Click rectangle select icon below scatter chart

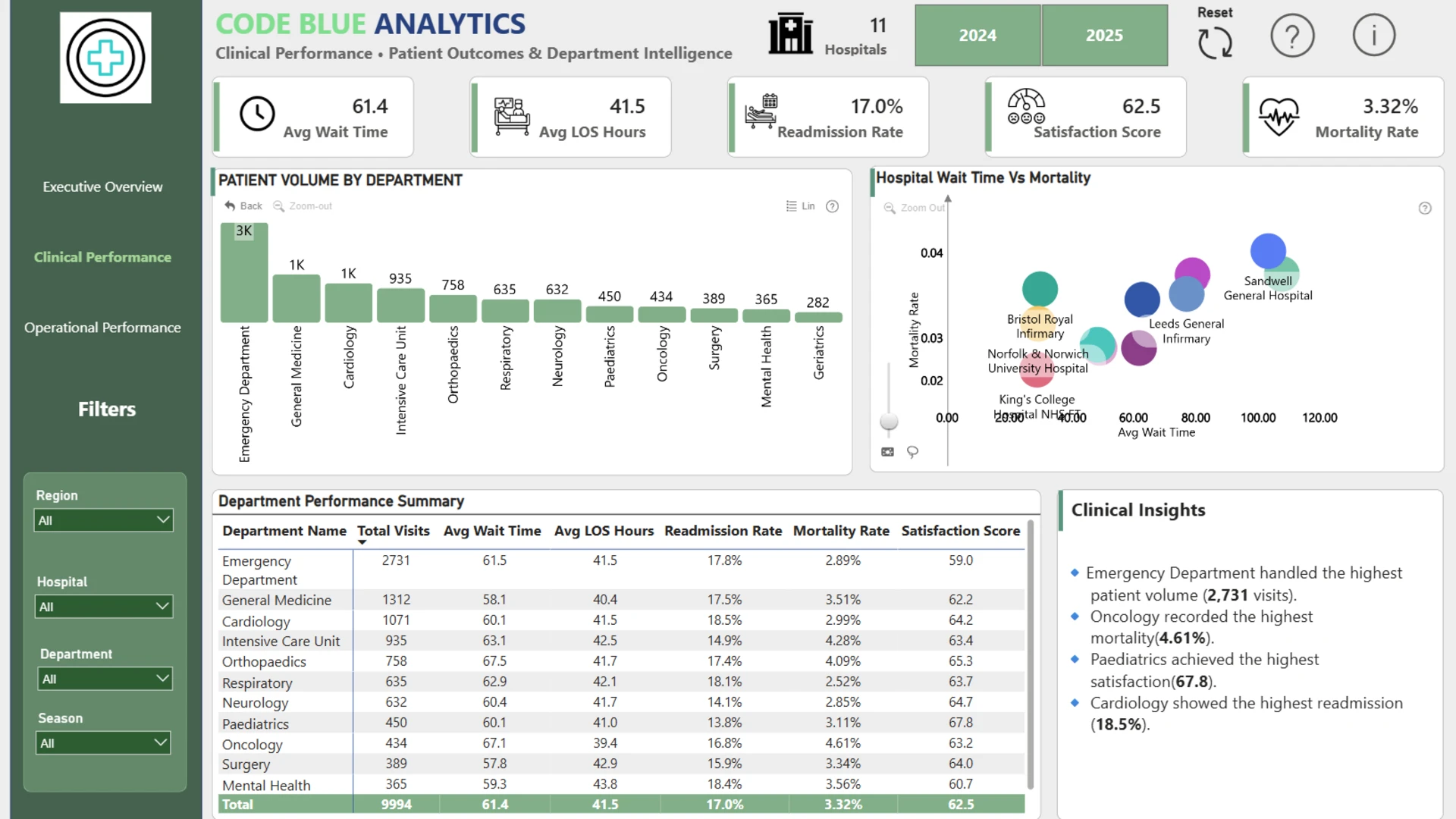[887, 452]
